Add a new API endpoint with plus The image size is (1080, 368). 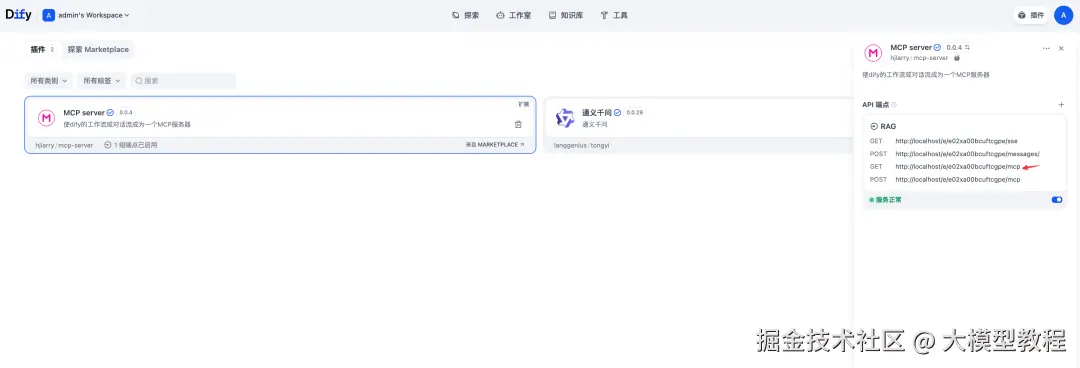pyautogui.click(x=1061, y=105)
